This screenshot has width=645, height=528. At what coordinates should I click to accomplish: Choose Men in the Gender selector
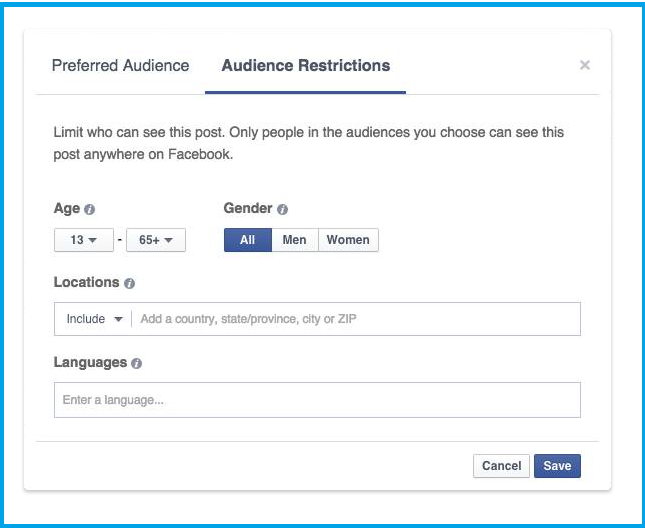click(295, 240)
